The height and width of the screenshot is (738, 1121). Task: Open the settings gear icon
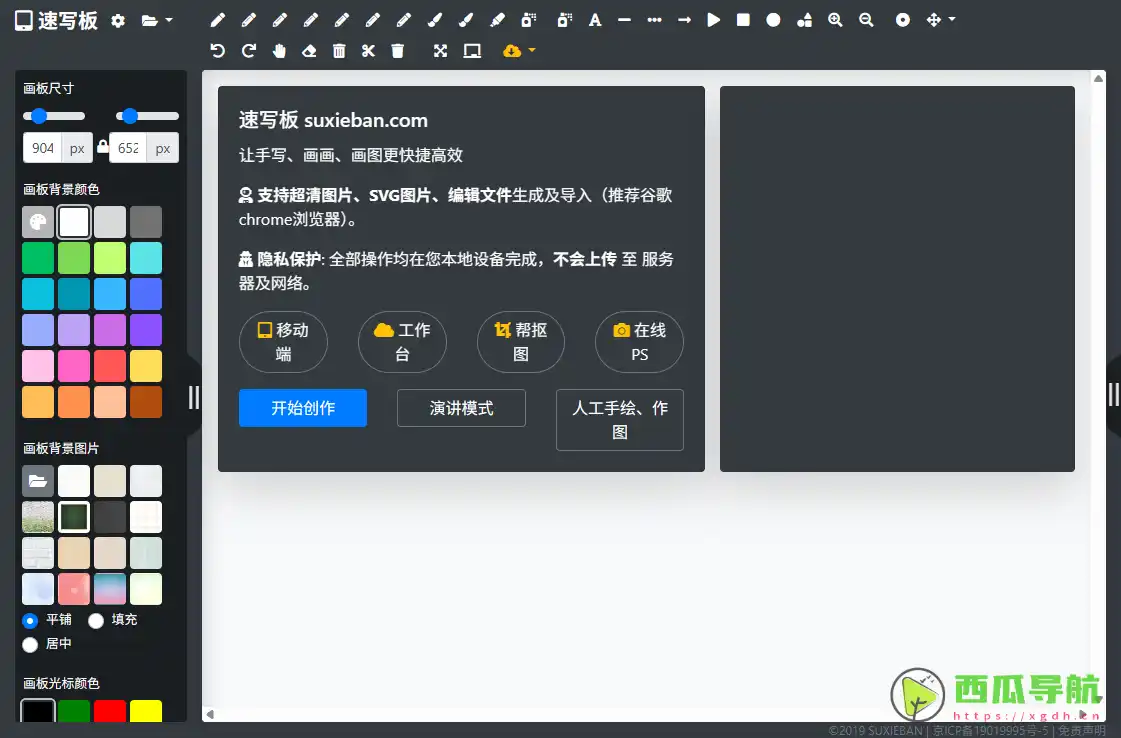117,20
